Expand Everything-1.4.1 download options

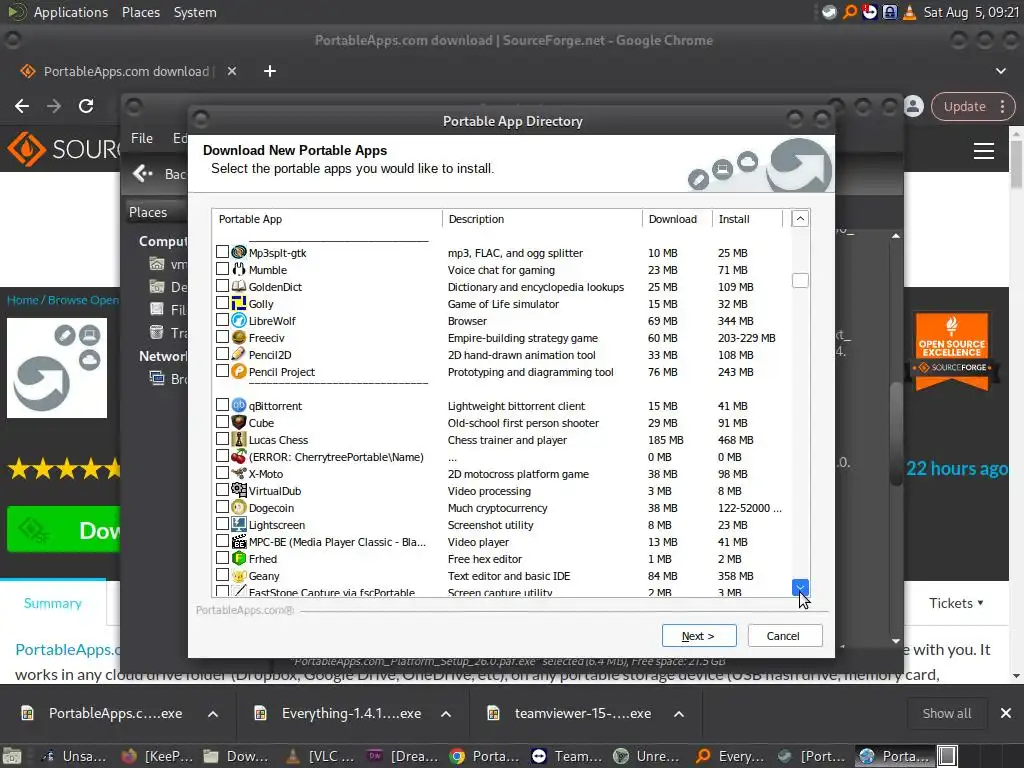pos(446,714)
